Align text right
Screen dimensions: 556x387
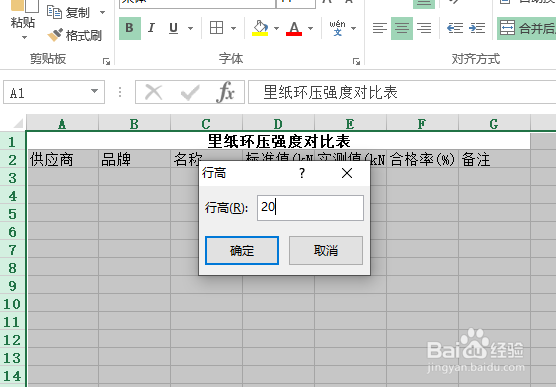(x=424, y=28)
